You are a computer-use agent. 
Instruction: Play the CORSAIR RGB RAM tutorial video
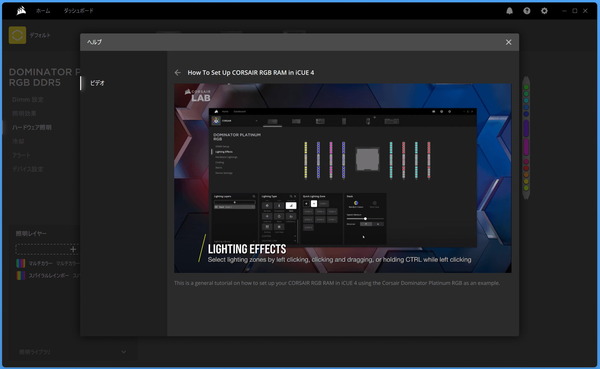tap(342, 178)
